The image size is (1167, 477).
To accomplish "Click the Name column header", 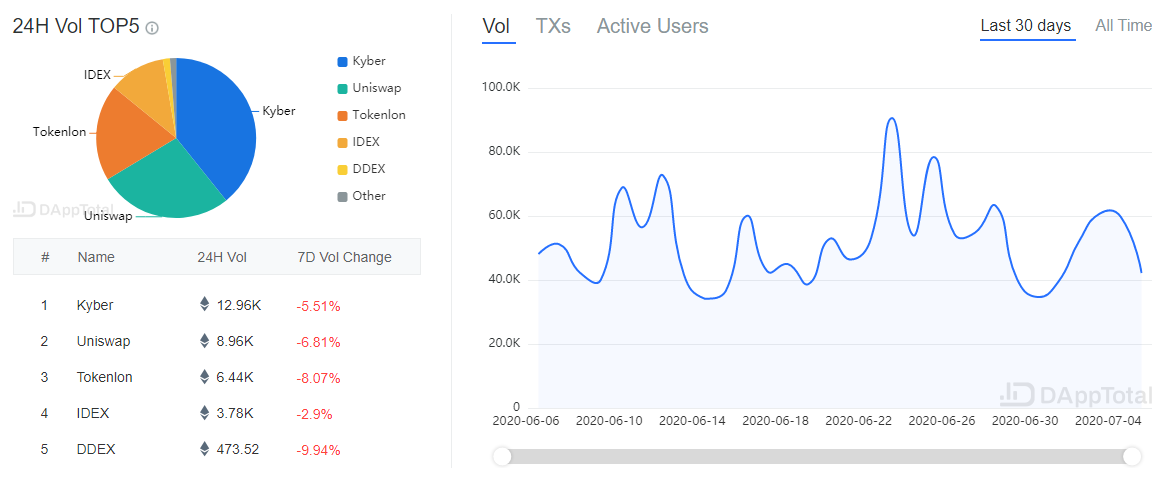I will coord(96,257).
